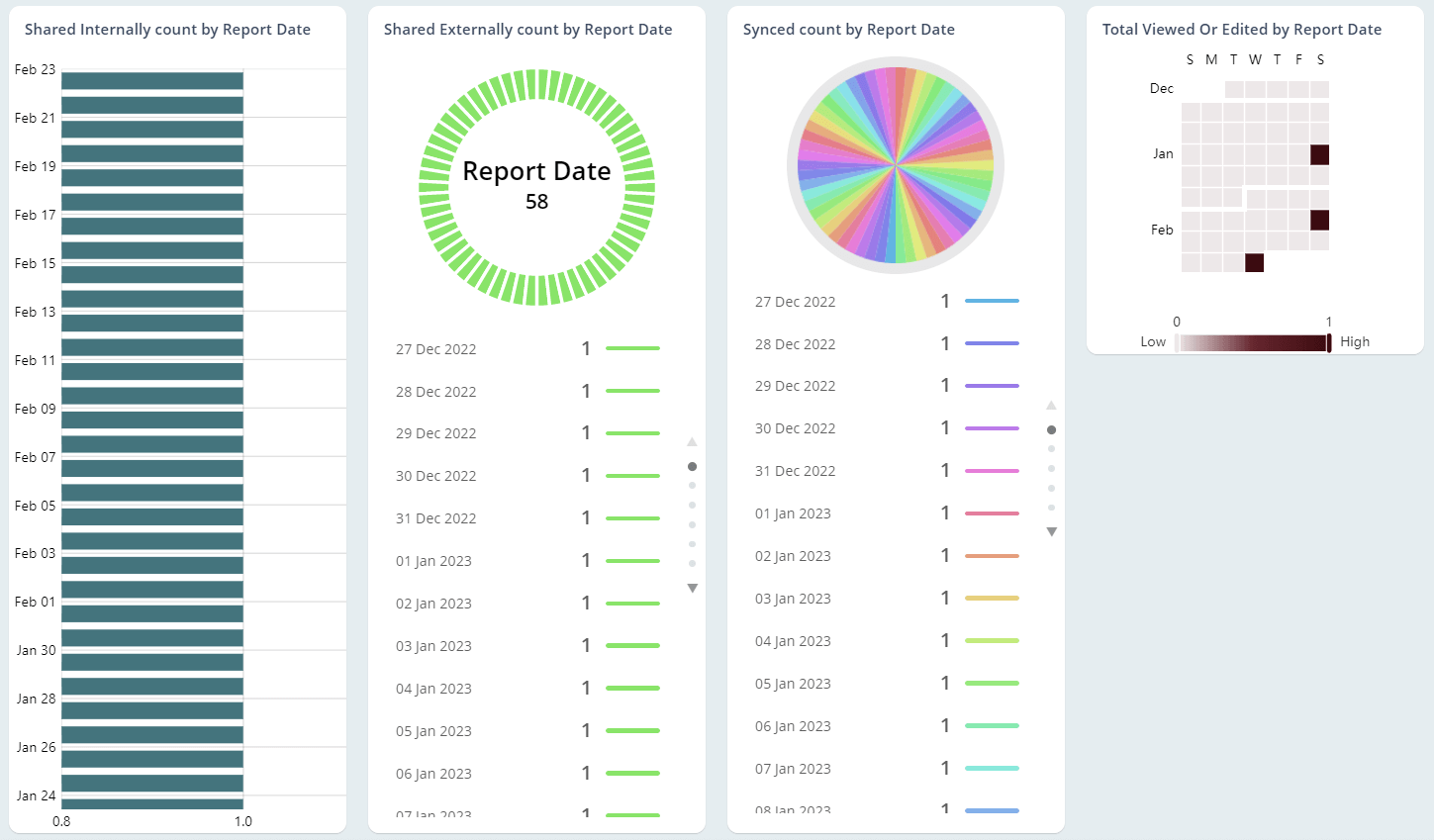Click the down arrow in Synced count legend
The image size is (1434, 840).
[1052, 531]
